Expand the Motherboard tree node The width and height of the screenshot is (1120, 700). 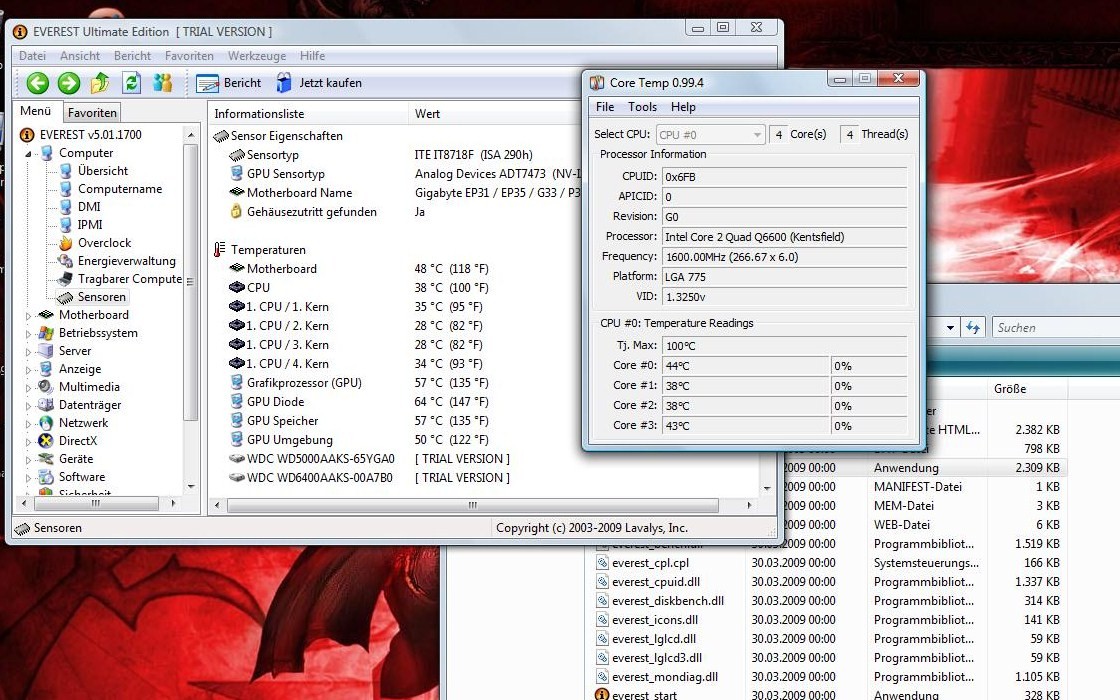(29, 315)
